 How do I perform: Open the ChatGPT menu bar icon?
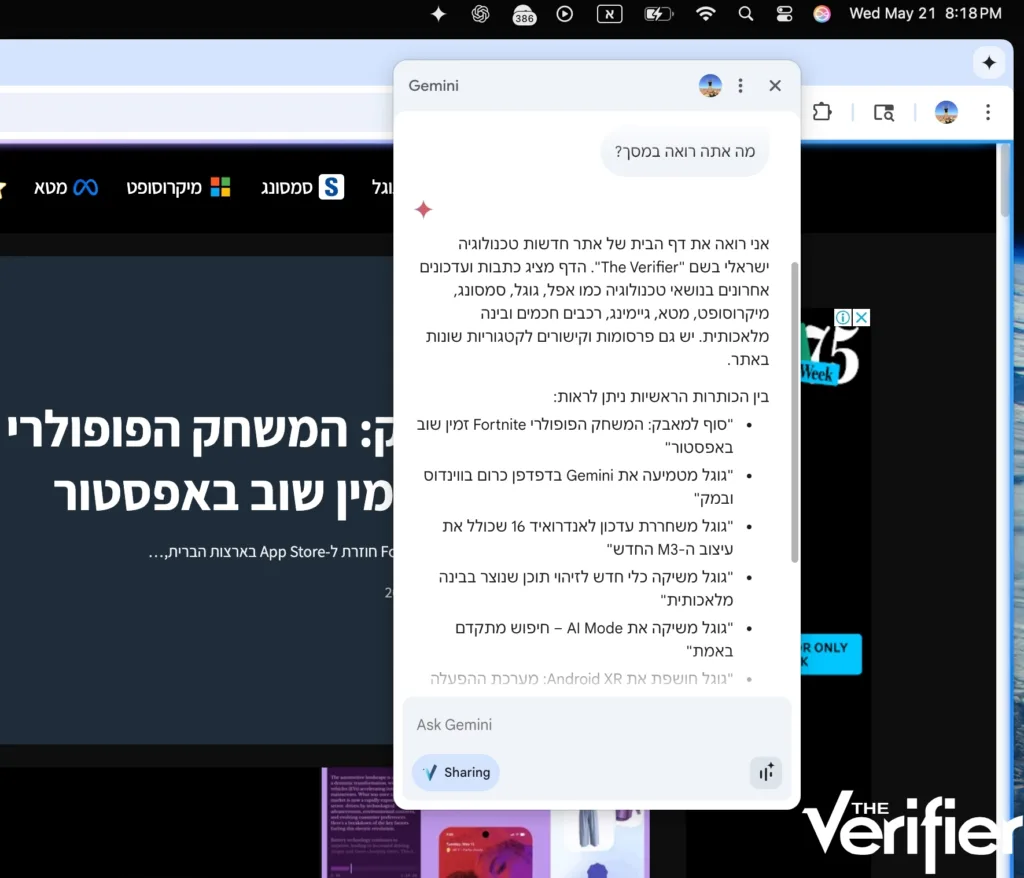tap(480, 14)
